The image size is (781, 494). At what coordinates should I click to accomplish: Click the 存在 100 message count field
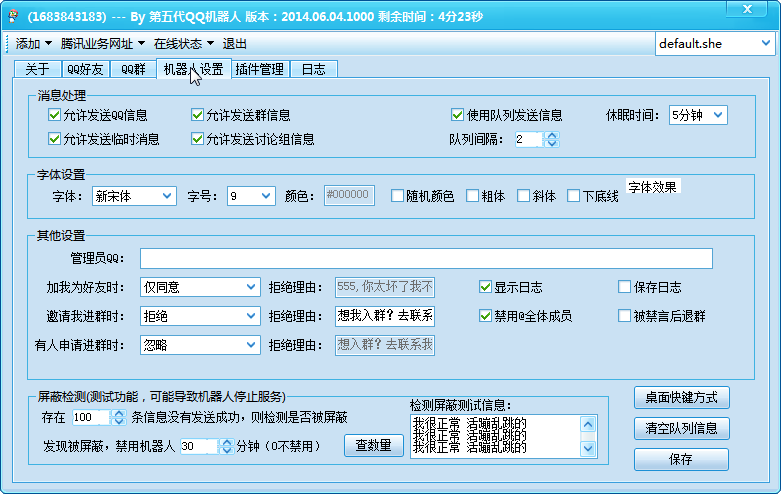91,417
